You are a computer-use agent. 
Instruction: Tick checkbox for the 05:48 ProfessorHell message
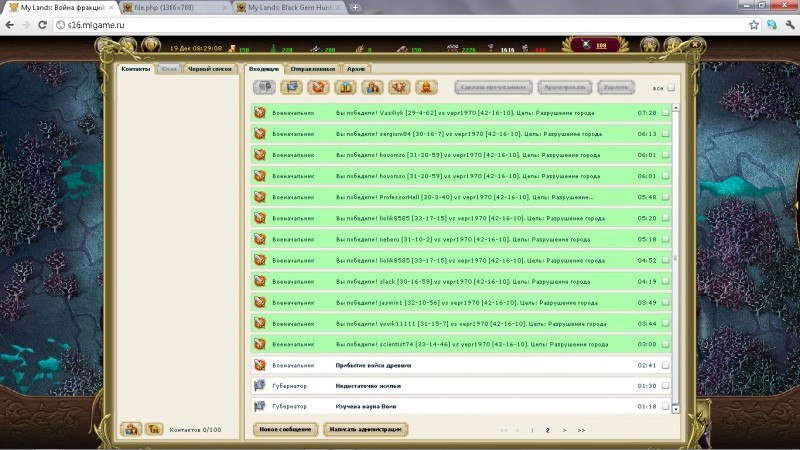(665, 197)
